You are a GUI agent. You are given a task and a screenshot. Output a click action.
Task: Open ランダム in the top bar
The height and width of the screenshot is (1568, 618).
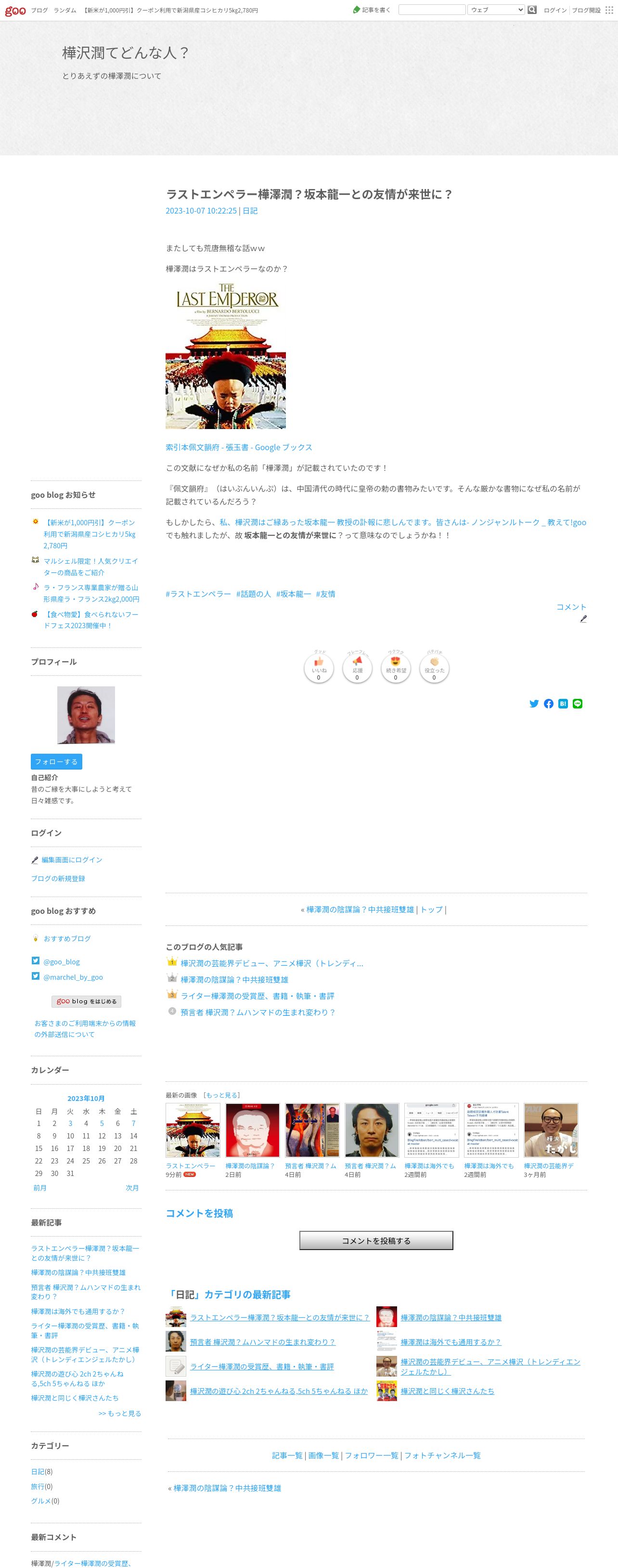(x=65, y=11)
